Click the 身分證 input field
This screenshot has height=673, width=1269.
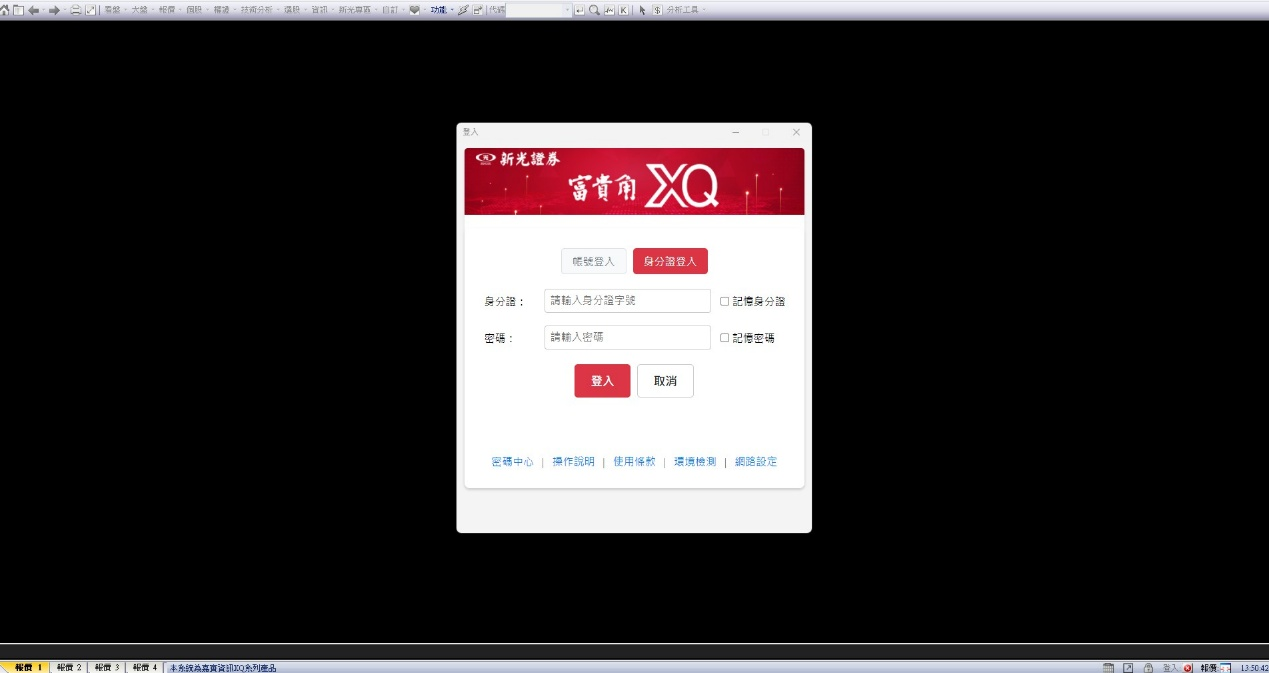coord(627,301)
